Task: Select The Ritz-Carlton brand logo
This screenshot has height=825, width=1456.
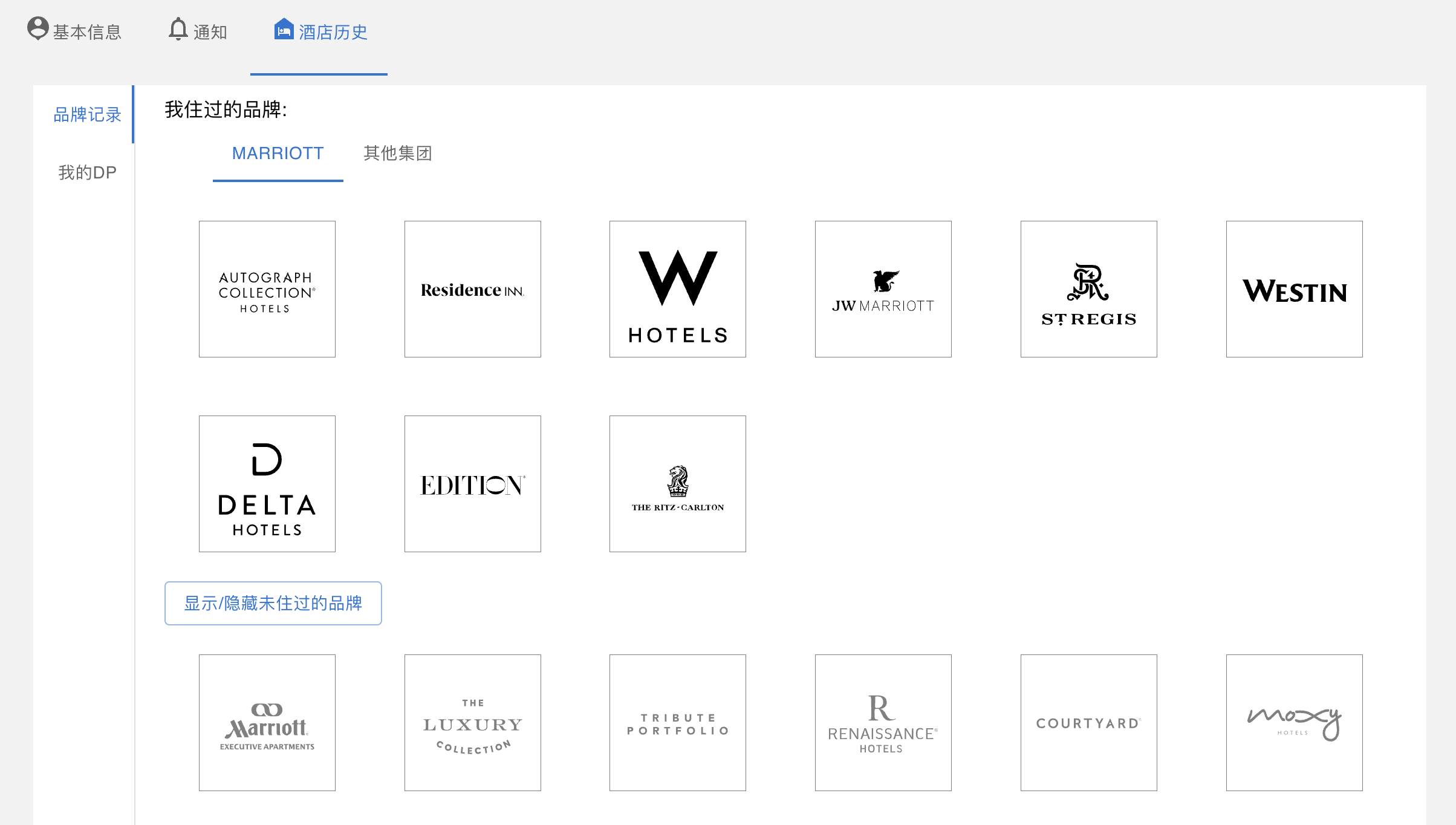Action: (678, 484)
